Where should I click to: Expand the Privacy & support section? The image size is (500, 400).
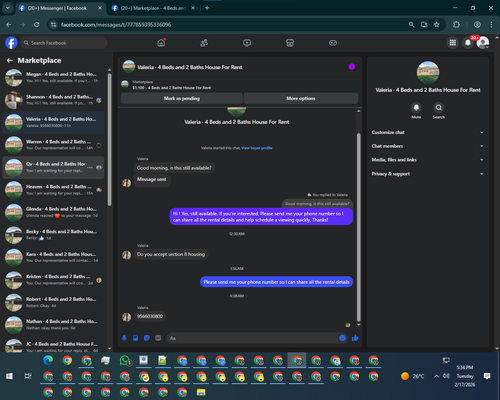[428, 174]
